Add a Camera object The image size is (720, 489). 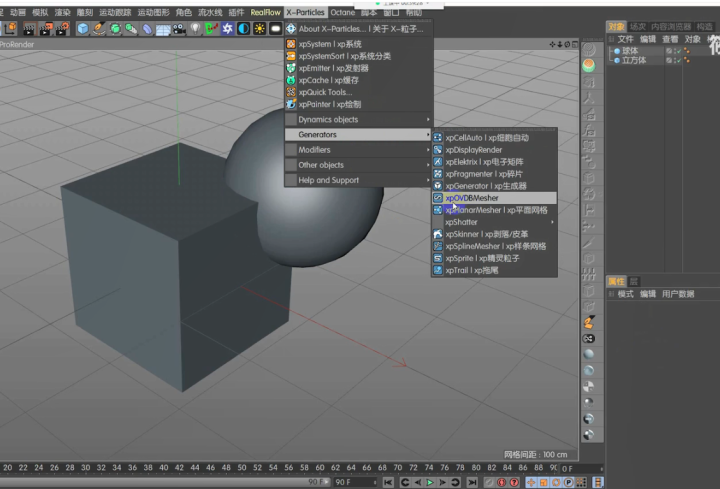coord(179,29)
